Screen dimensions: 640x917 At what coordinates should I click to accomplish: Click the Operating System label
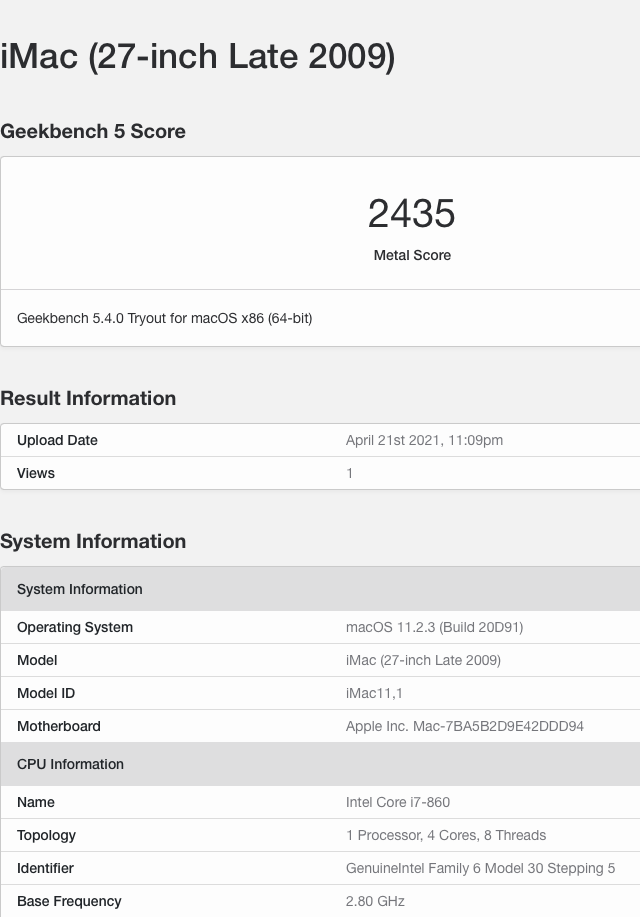click(x=75, y=628)
